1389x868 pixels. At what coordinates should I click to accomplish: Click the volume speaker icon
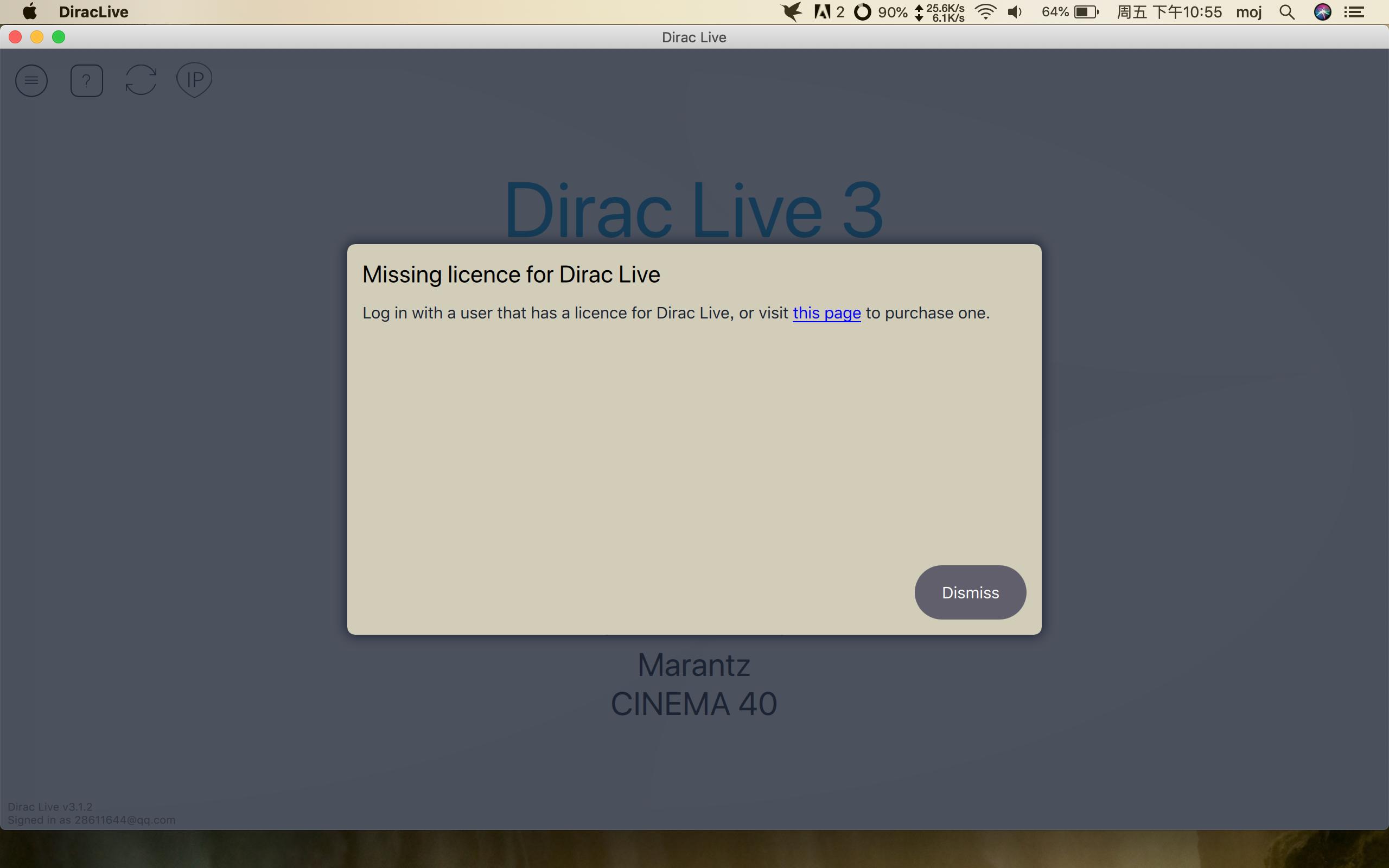click(1015, 12)
